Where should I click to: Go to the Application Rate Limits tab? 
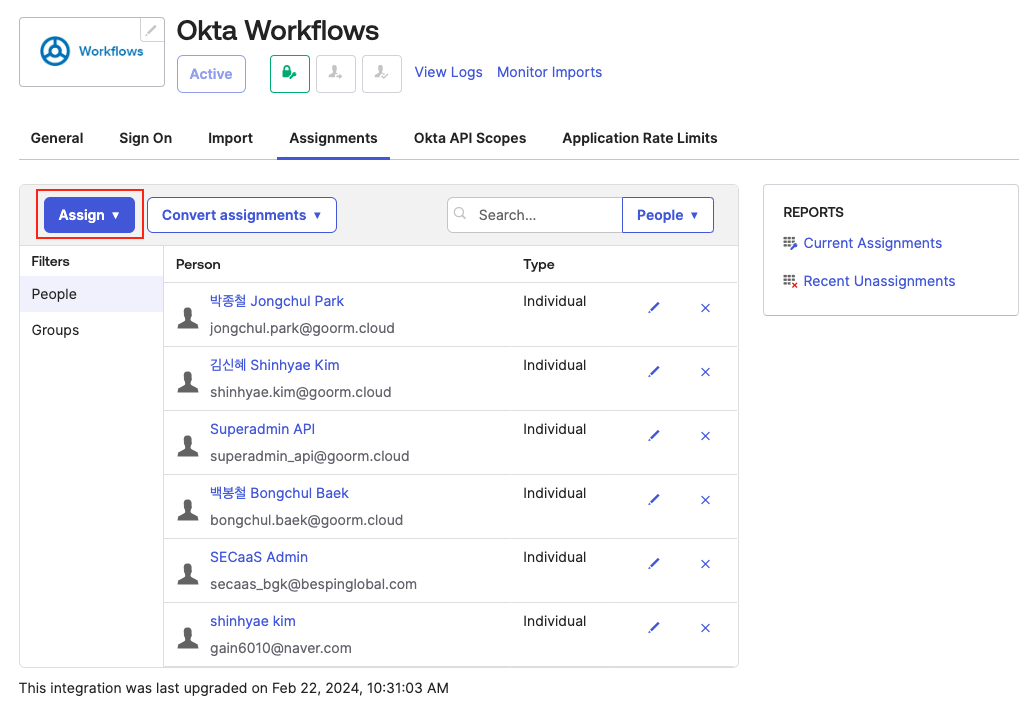pos(639,138)
